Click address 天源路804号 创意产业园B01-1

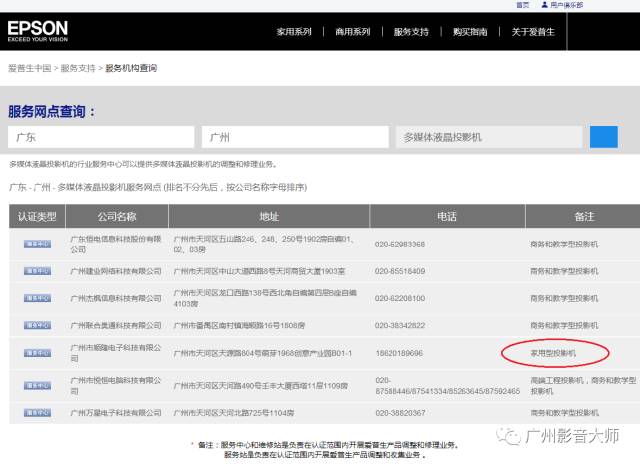click(x=262, y=353)
